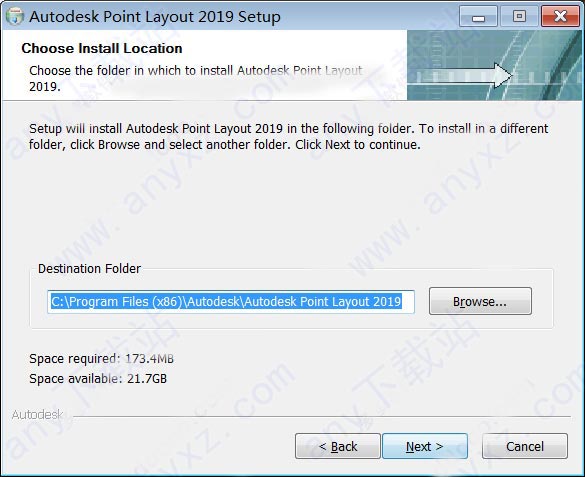This screenshot has width=585, height=477.
Task: Open the Browse... folder dialog
Action: pos(480,301)
